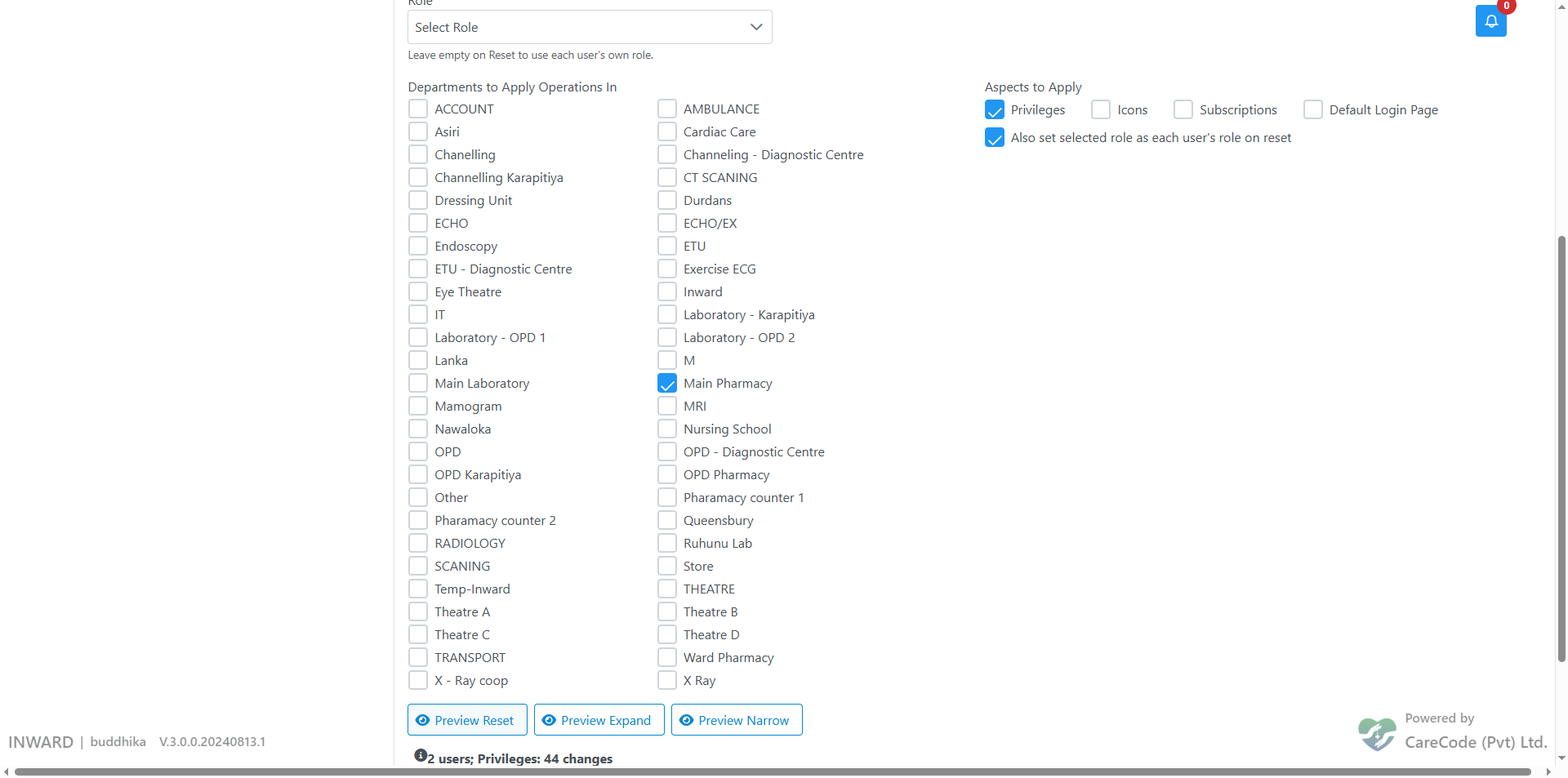
Task: Check the Theatre A department
Action: pyautogui.click(x=417, y=611)
